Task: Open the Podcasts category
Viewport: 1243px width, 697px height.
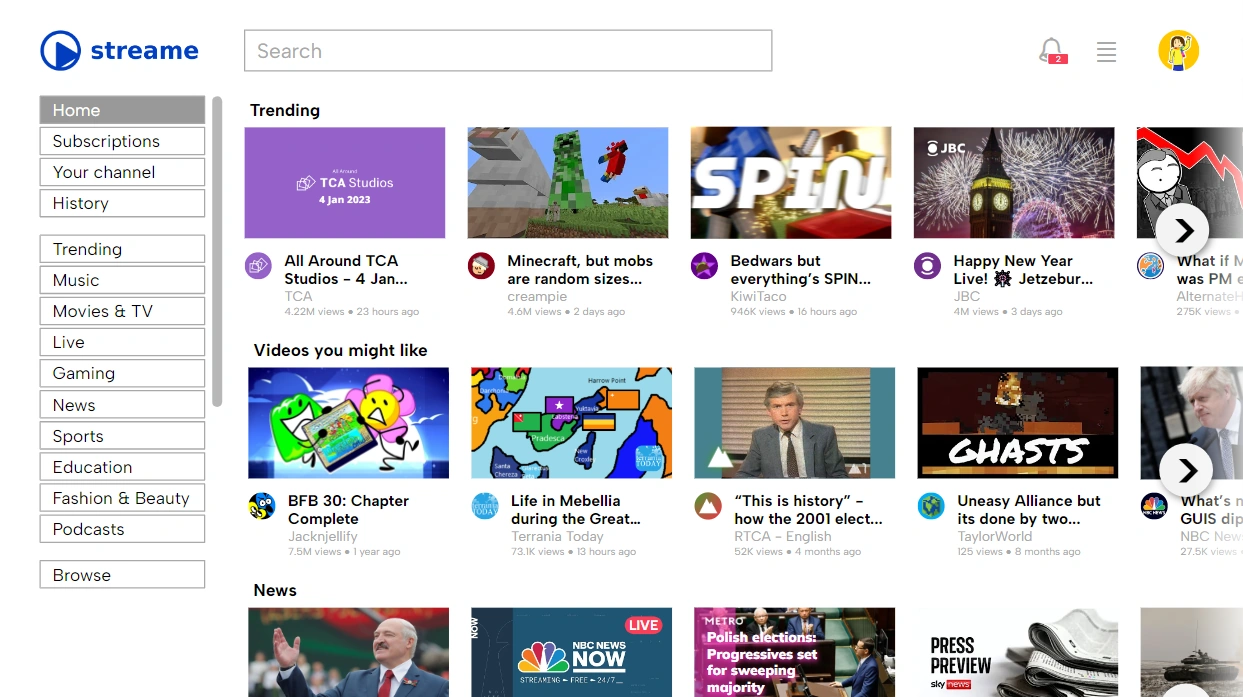Action: click(122, 529)
